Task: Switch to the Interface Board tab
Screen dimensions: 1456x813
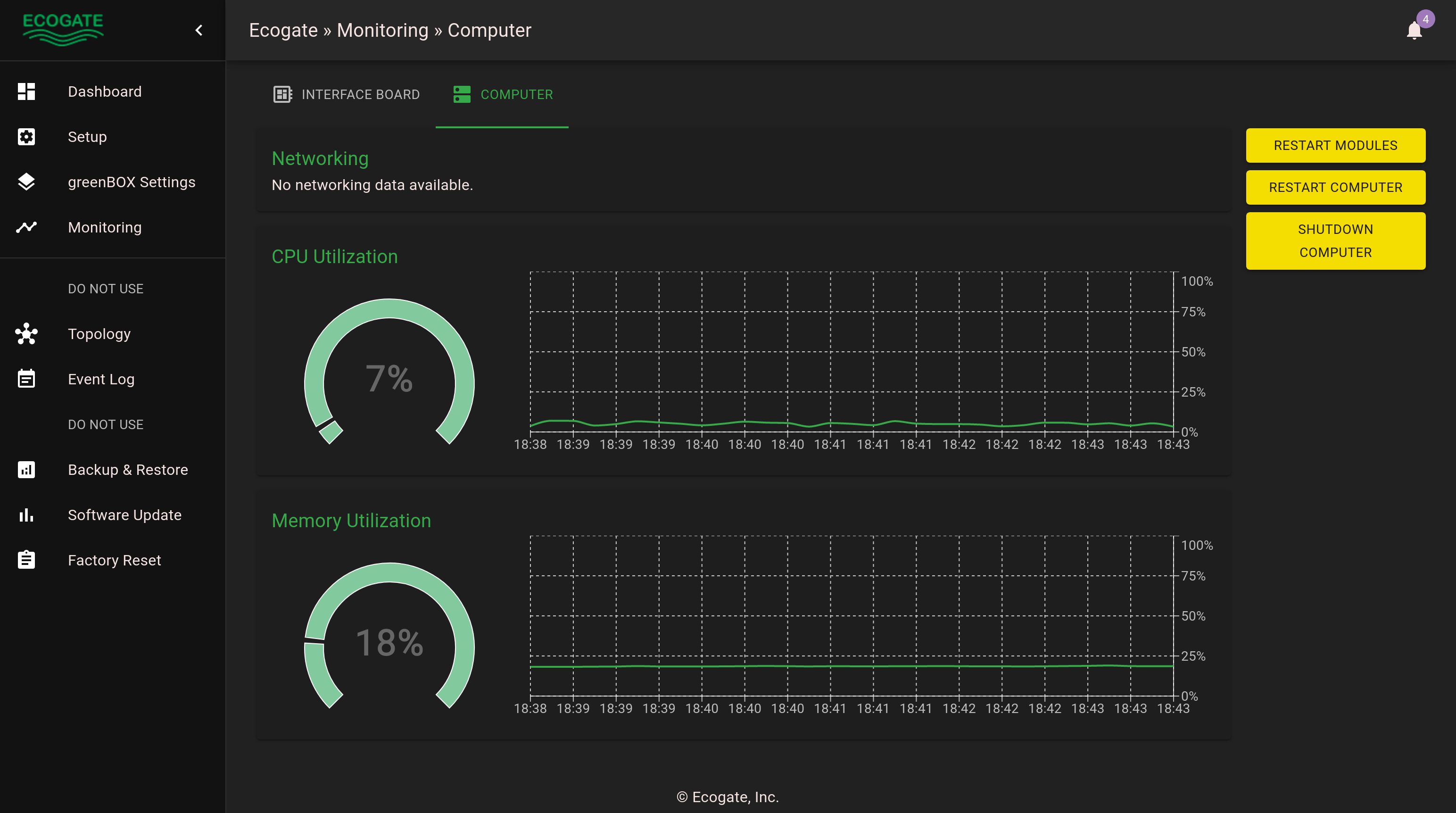Action: [x=346, y=94]
